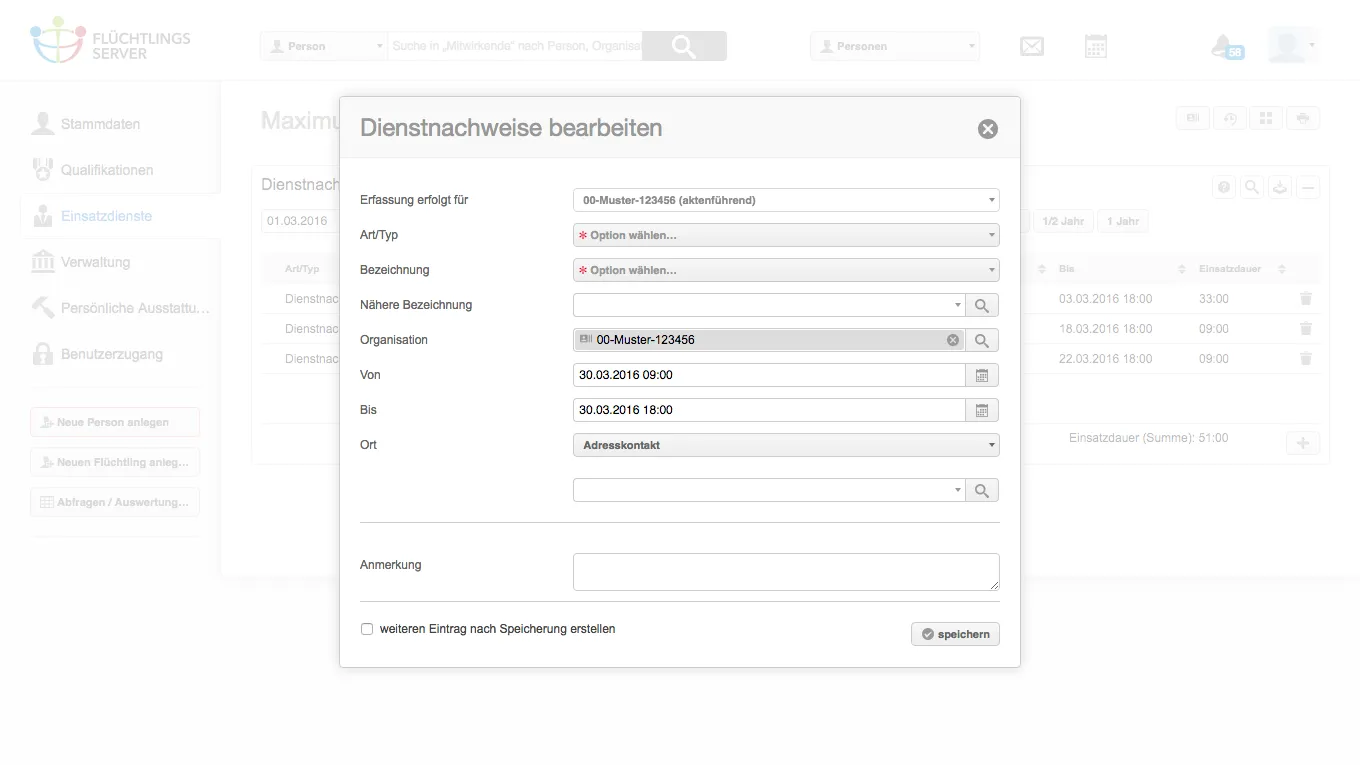Click the plus icon to add entry
The height and width of the screenshot is (765, 1360).
click(x=1303, y=443)
